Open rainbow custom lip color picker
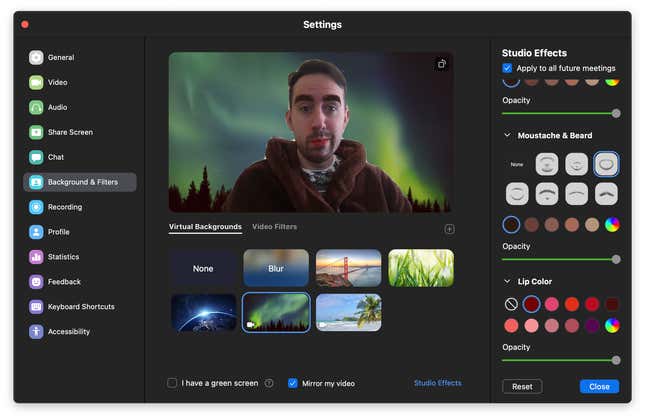Image resolution: width=645 pixels, height=419 pixels. (612, 326)
